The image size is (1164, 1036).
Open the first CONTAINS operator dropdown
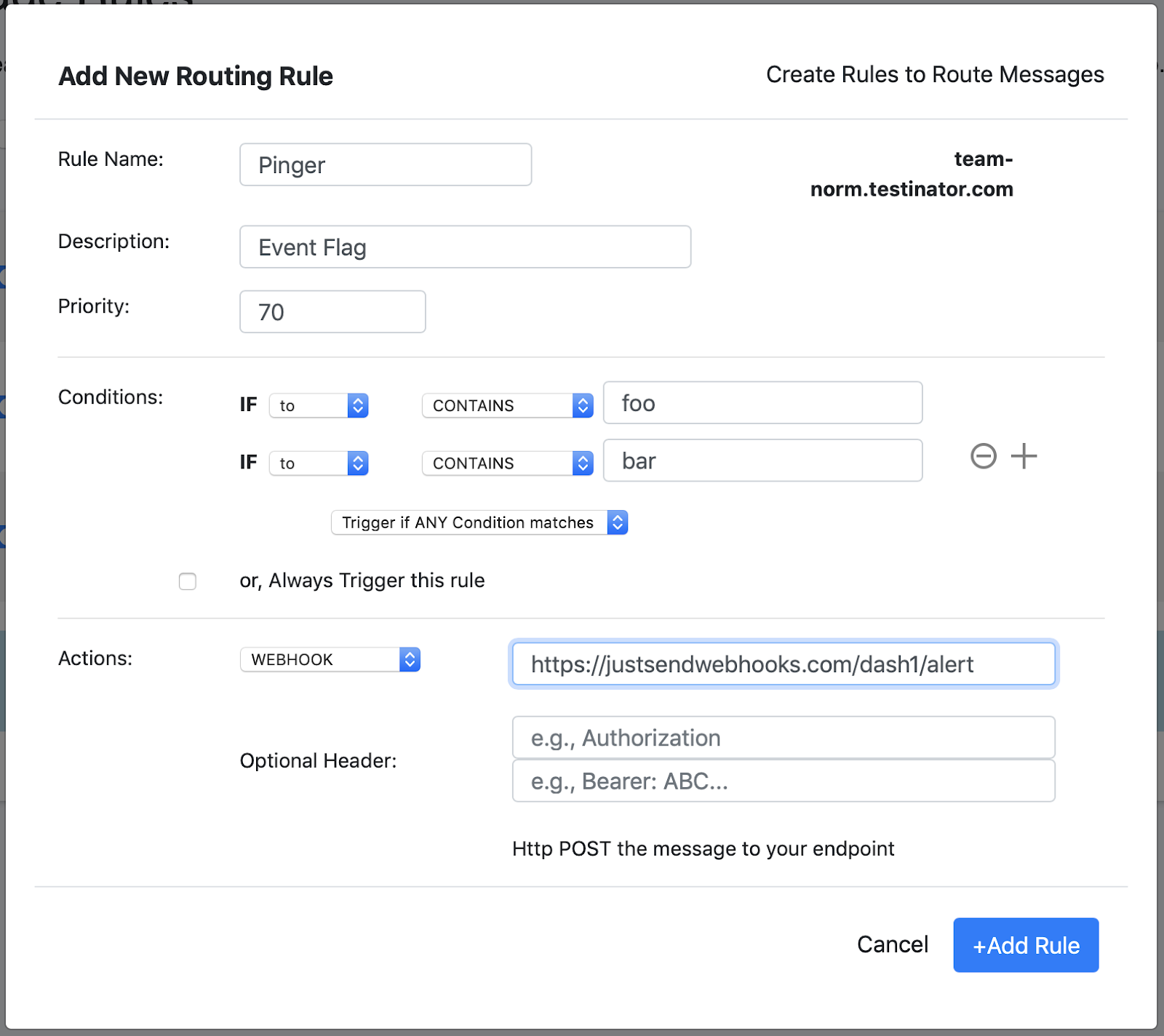click(x=507, y=405)
